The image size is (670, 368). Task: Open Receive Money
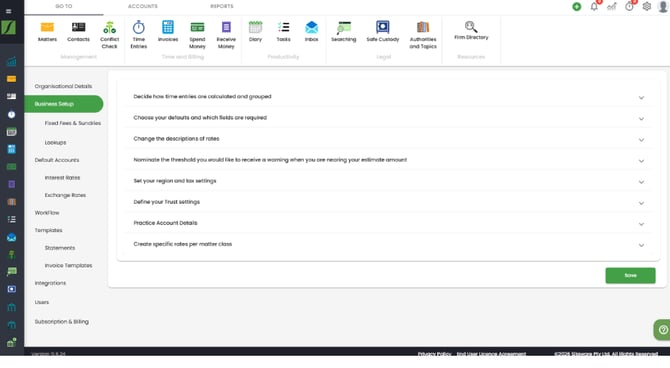coord(226,35)
